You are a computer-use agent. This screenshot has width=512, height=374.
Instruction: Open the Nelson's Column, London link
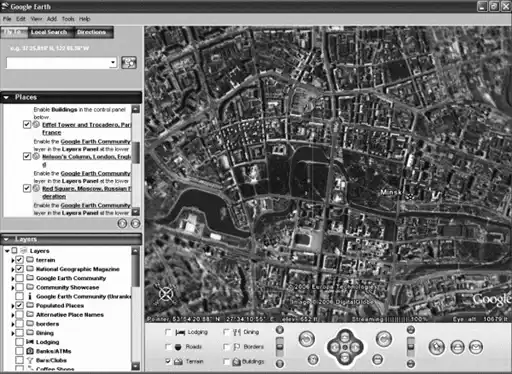point(86,160)
